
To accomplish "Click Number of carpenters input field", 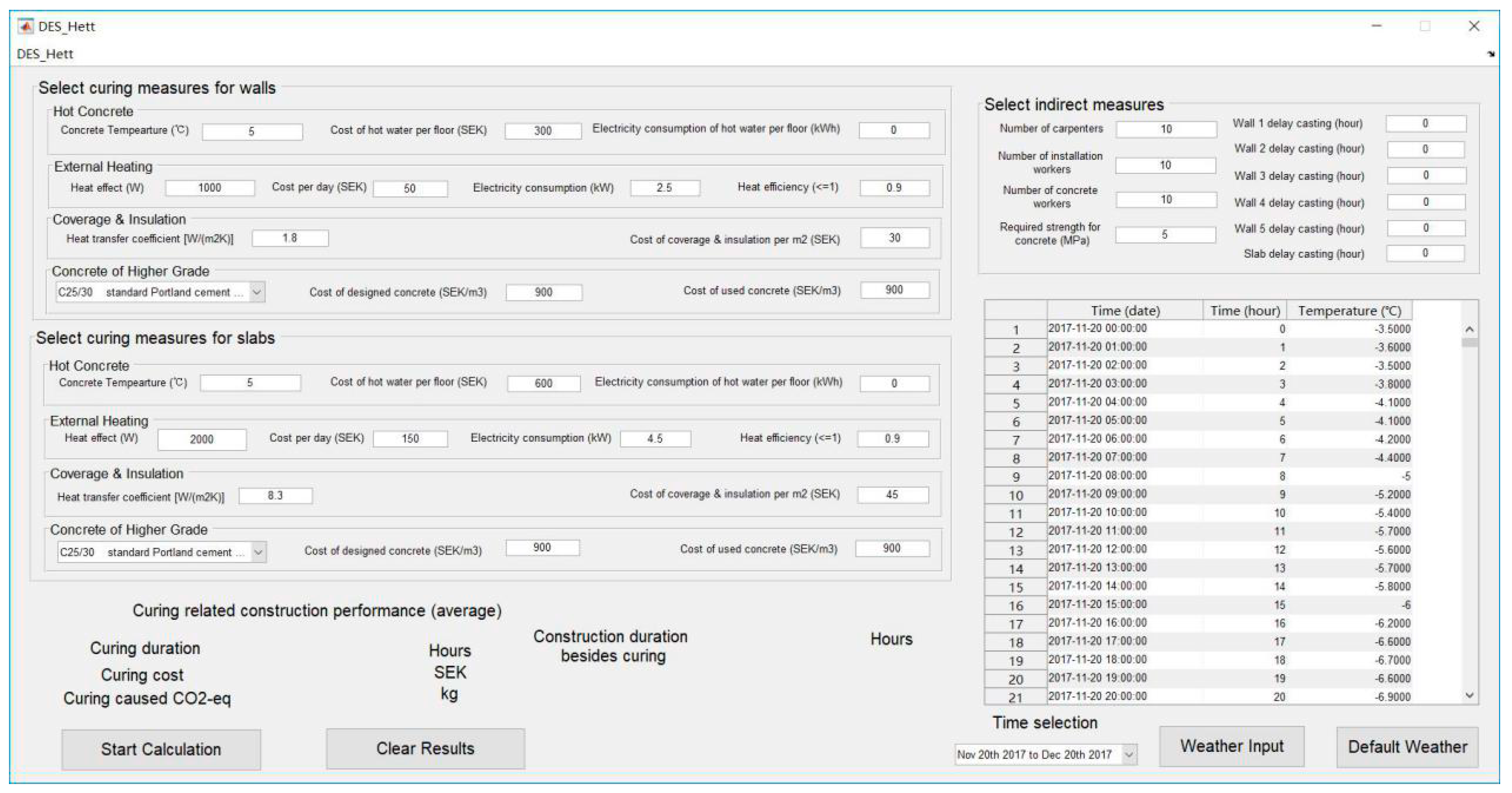I will point(1166,129).
